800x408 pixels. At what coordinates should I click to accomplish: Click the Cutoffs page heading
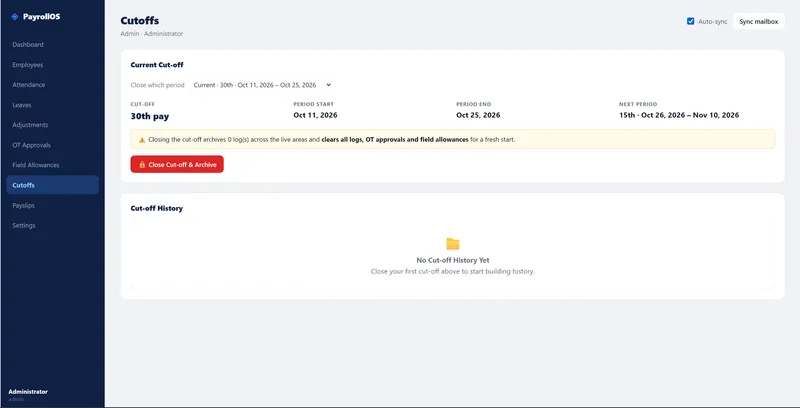(x=139, y=21)
